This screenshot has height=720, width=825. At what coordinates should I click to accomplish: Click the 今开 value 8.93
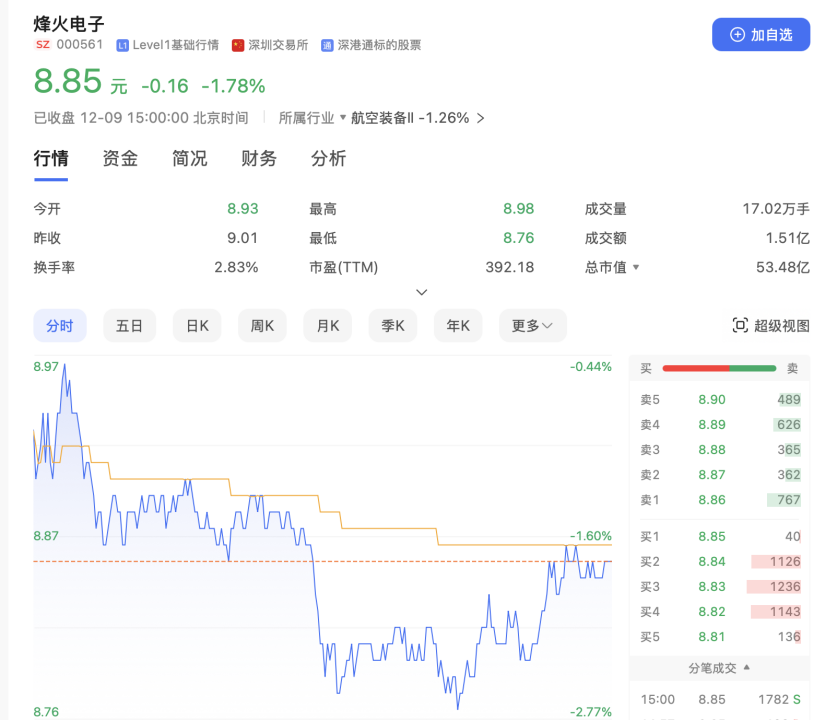[x=243, y=209]
